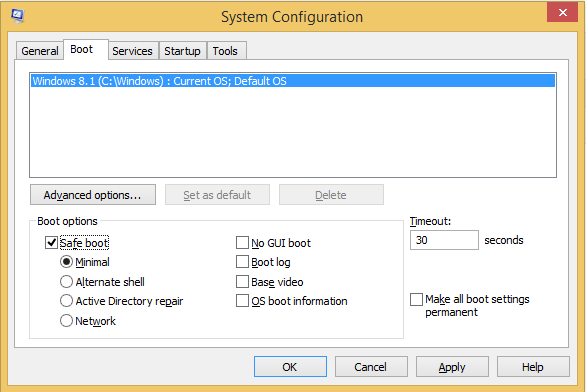
Task: Open Advanced options dialog
Action: pos(93,195)
